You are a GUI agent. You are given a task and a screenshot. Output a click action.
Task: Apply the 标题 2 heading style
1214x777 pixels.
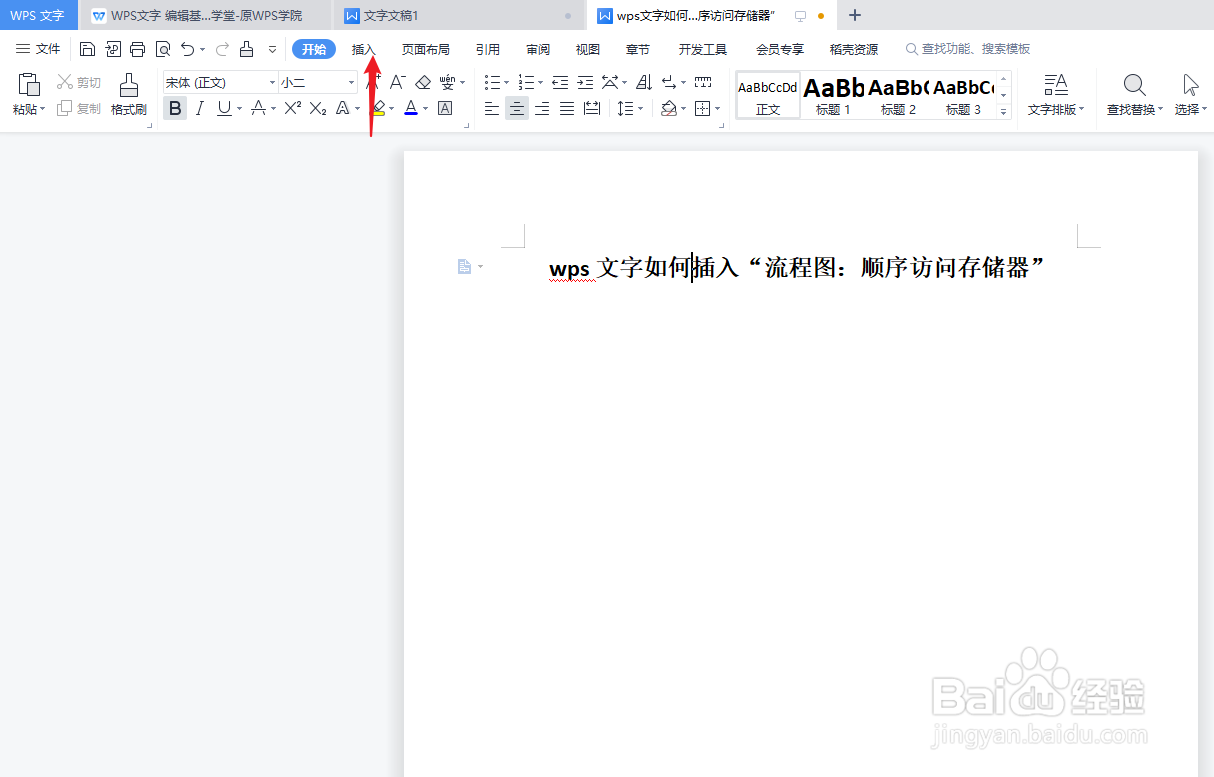[898, 96]
